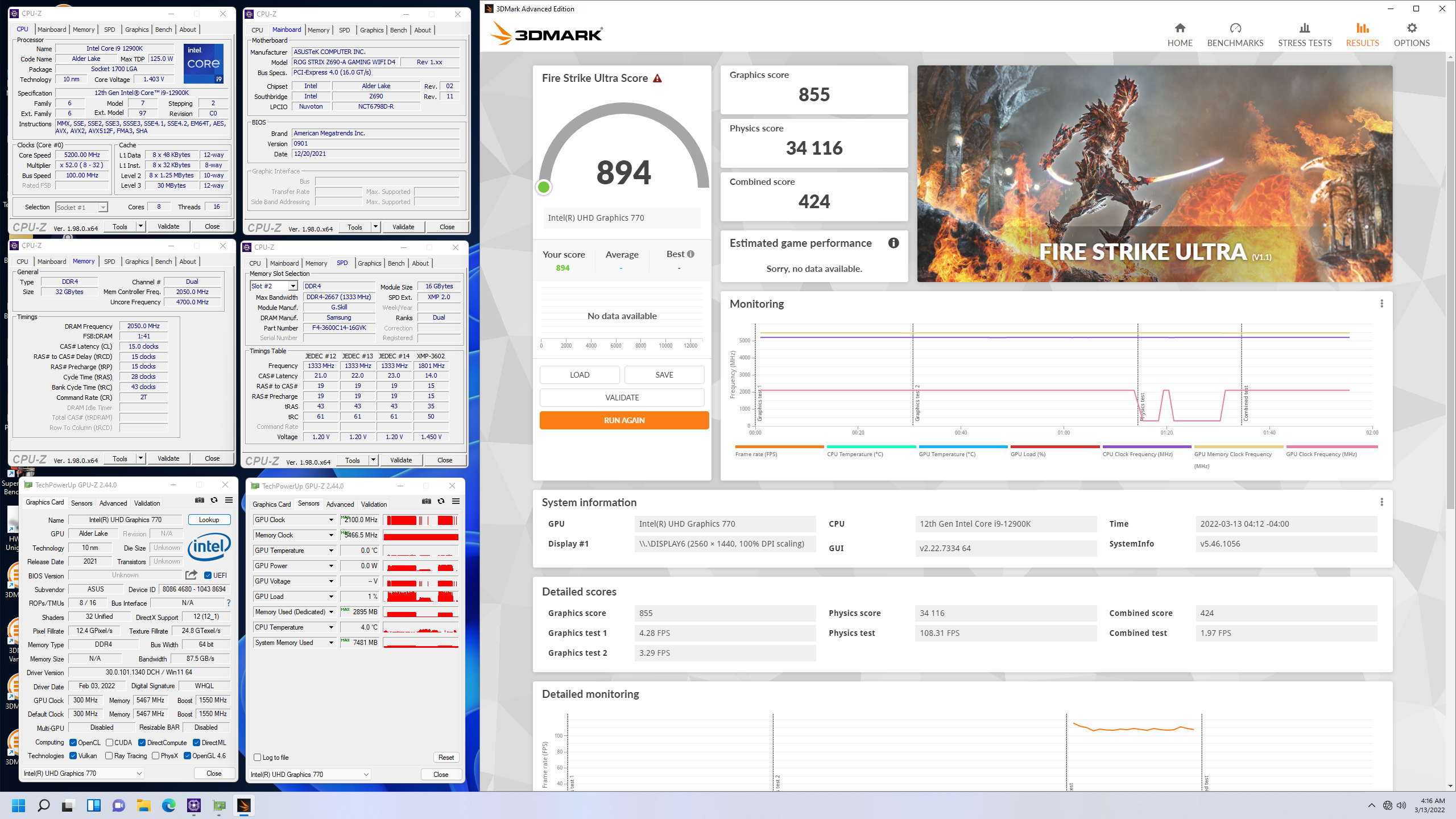The image size is (1456, 819).
Task: Click the taskbar clock and date
Action: (x=1429, y=805)
